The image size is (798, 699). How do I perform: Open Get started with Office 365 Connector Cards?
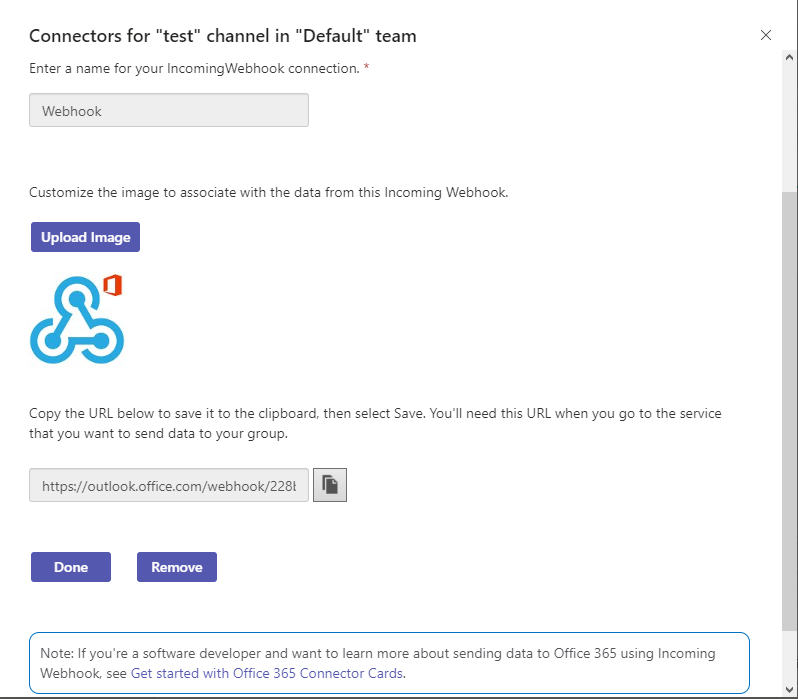[267, 673]
